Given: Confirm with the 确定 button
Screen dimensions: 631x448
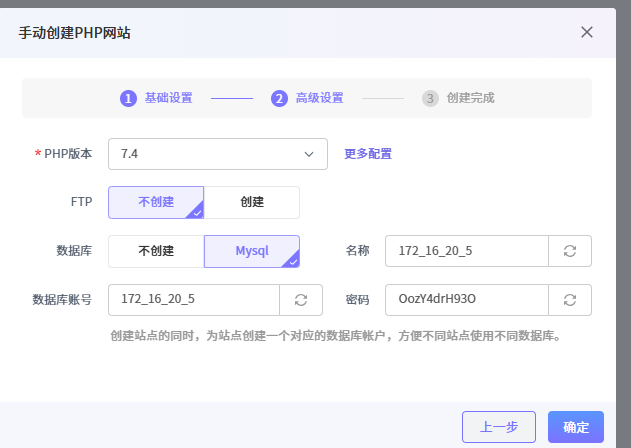Looking at the screenshot, I should point(576,427).
